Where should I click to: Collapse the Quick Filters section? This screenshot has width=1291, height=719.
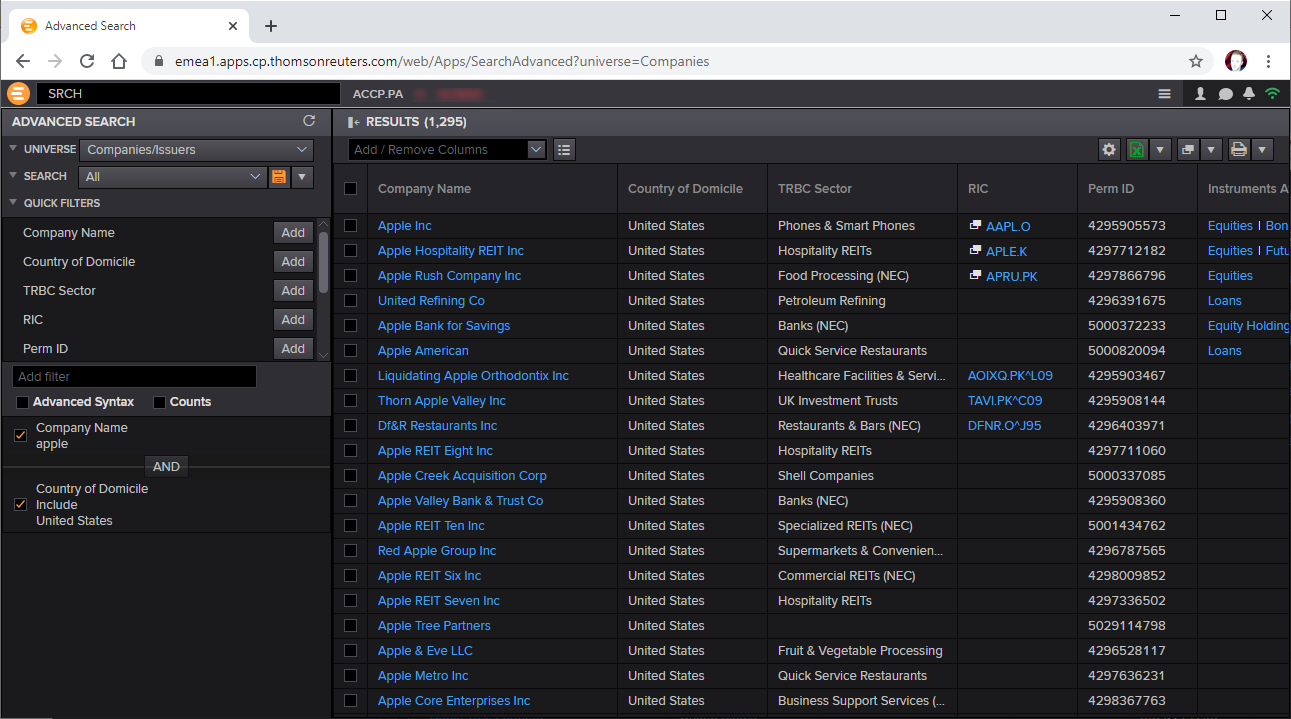point(13,203)
